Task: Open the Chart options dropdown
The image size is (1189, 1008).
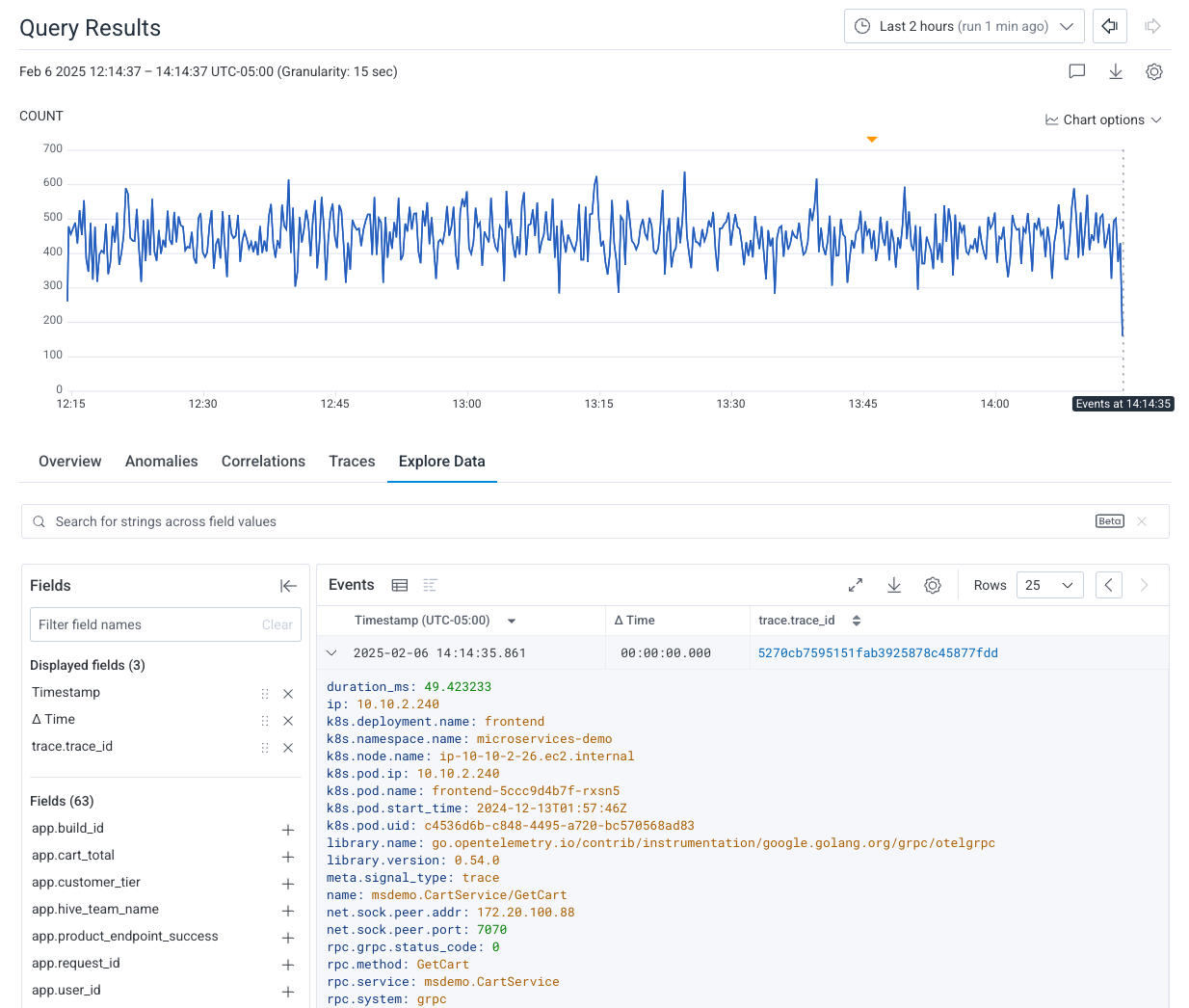Action: point(1103,119)
